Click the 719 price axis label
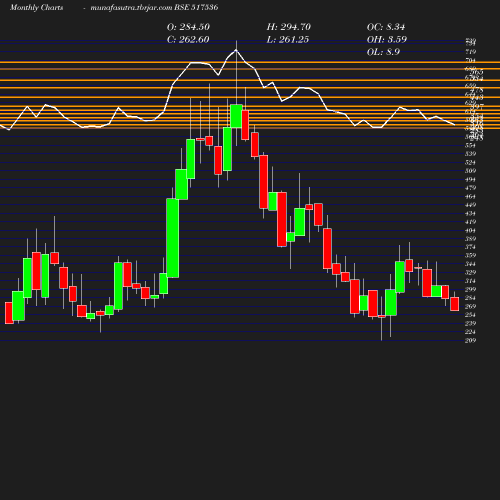The width and height of the screenshot is (500, 500). [470, 52]
